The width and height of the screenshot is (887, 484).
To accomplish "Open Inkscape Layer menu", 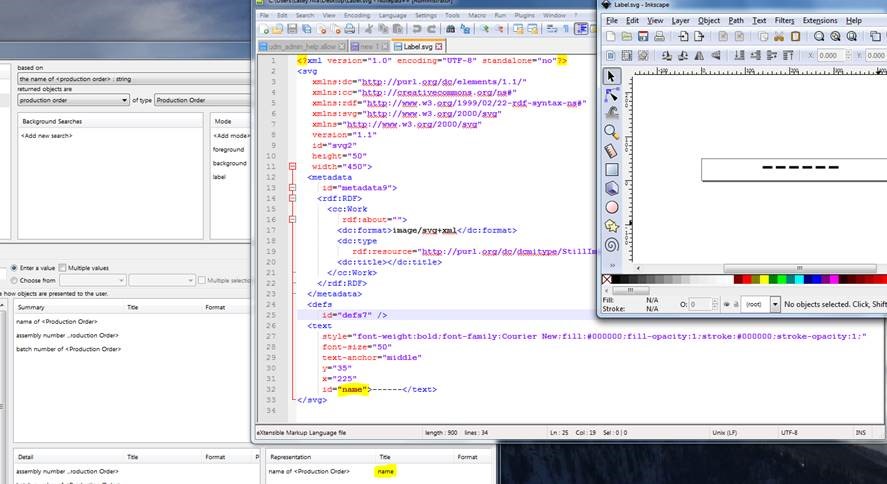I will (681, 20).
